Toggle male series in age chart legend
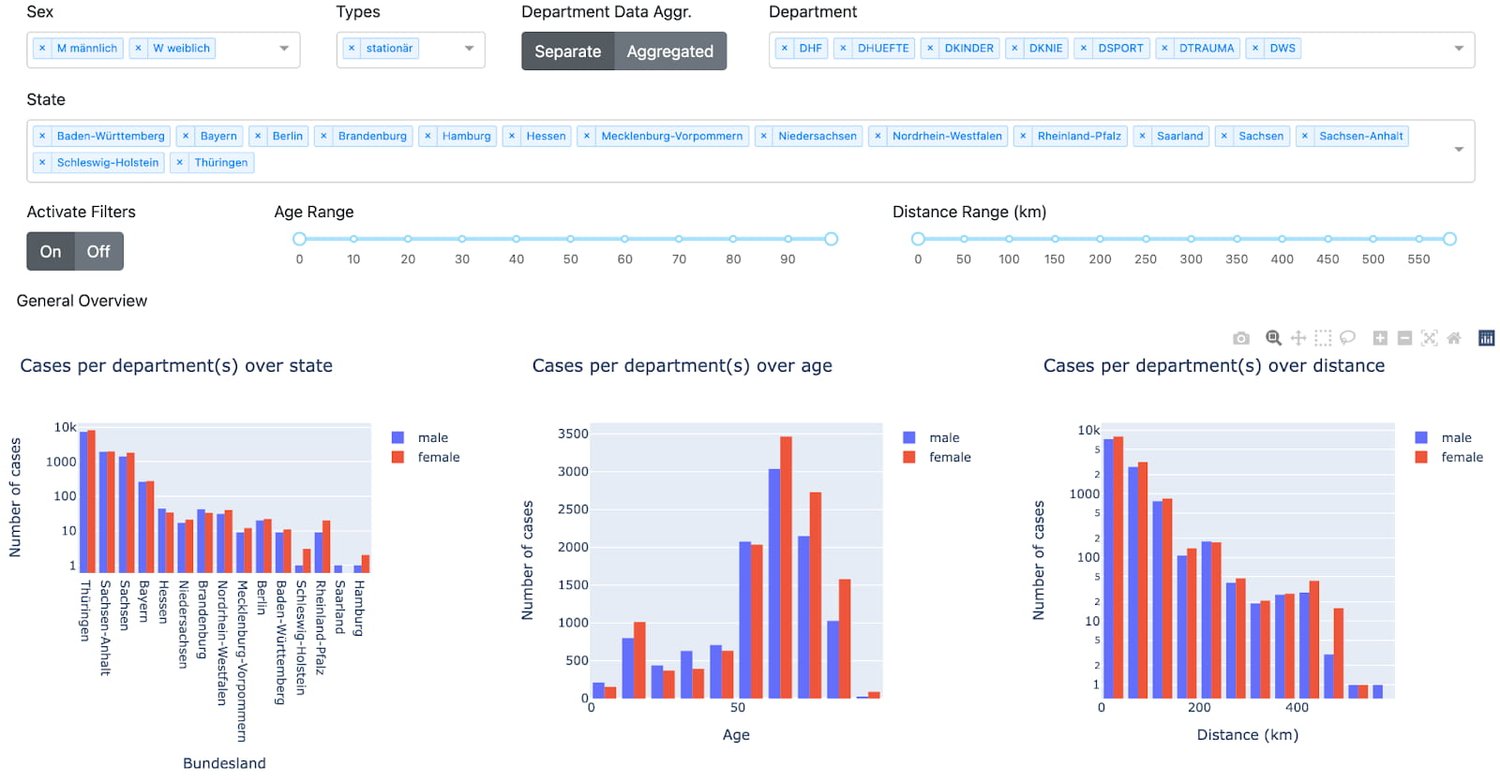Viewport: 1500px width, 780px height. 933,438
